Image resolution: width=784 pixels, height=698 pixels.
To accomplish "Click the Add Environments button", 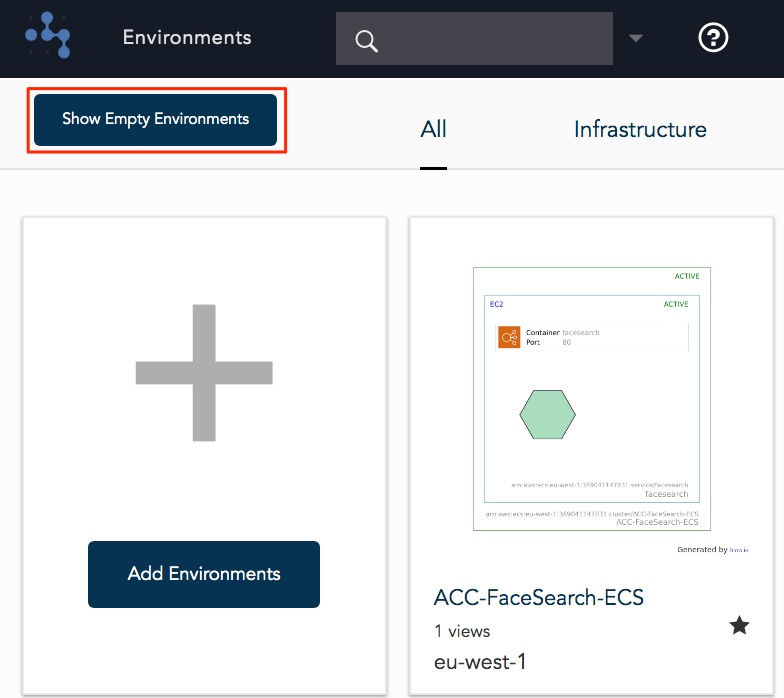I will click(204, 574).
